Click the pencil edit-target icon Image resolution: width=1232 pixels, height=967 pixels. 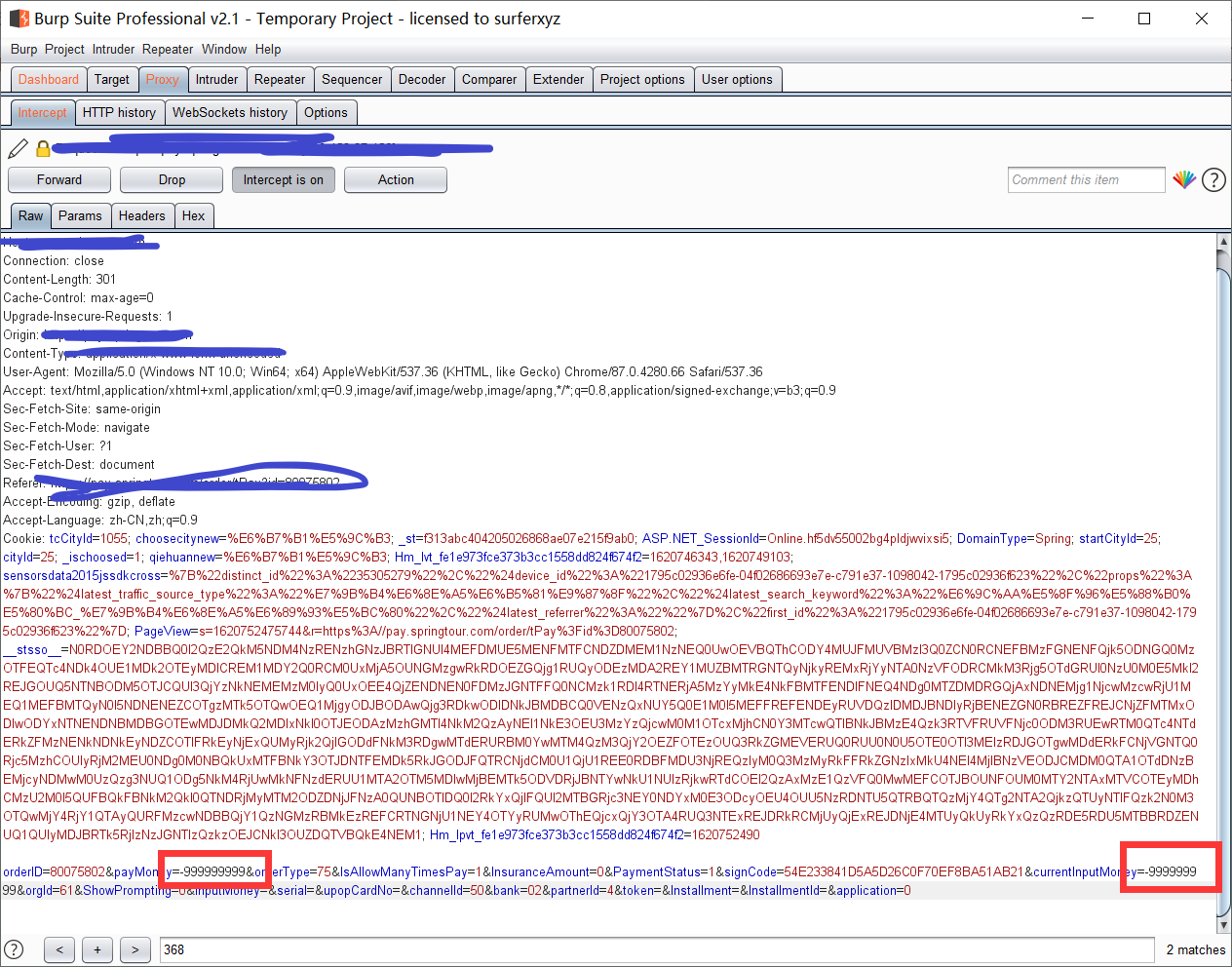click(x=18, y=148)
